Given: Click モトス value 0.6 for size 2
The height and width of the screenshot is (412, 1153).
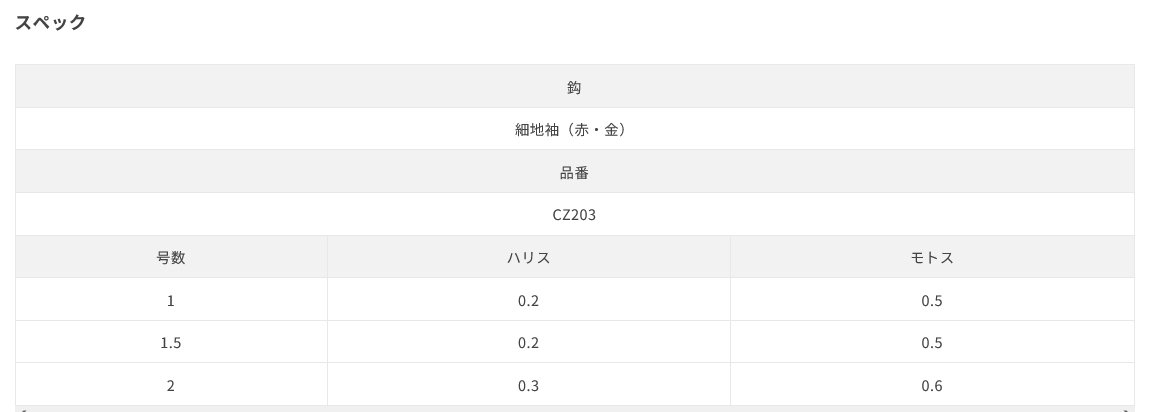Looking at the screenshot, I should [x=932, y=385].
